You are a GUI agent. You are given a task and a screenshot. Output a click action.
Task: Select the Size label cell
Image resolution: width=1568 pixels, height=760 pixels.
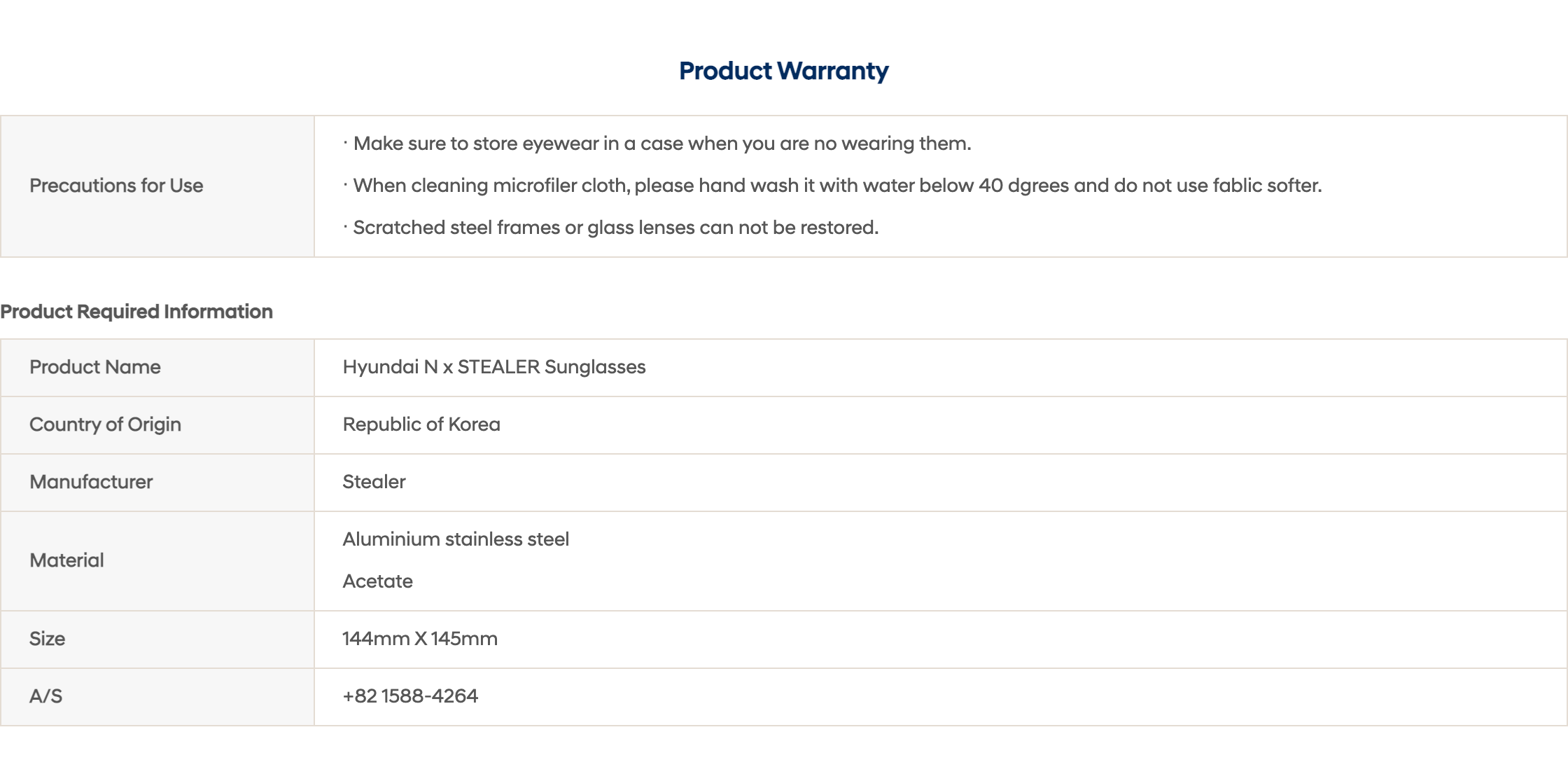point(157,640)
